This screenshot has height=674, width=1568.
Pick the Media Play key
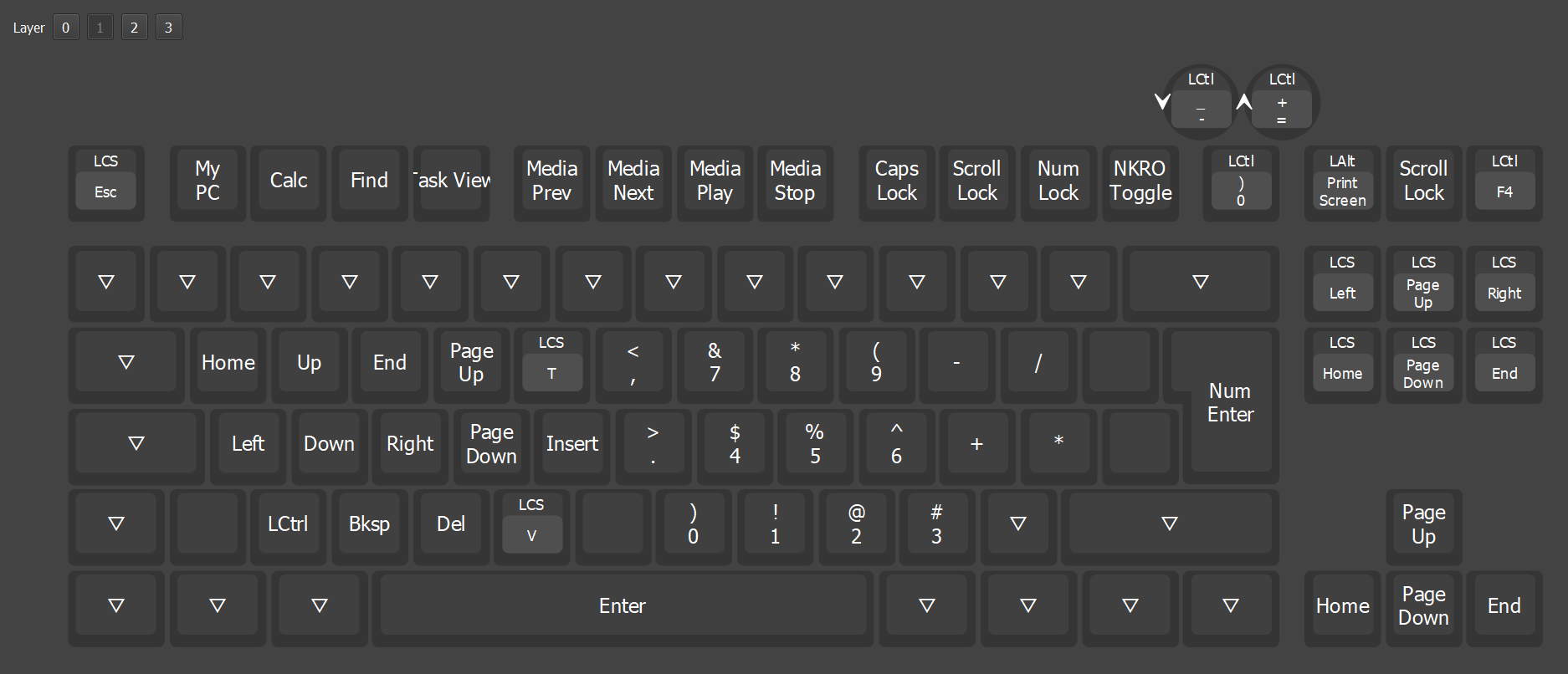click(x=715, y=181)
